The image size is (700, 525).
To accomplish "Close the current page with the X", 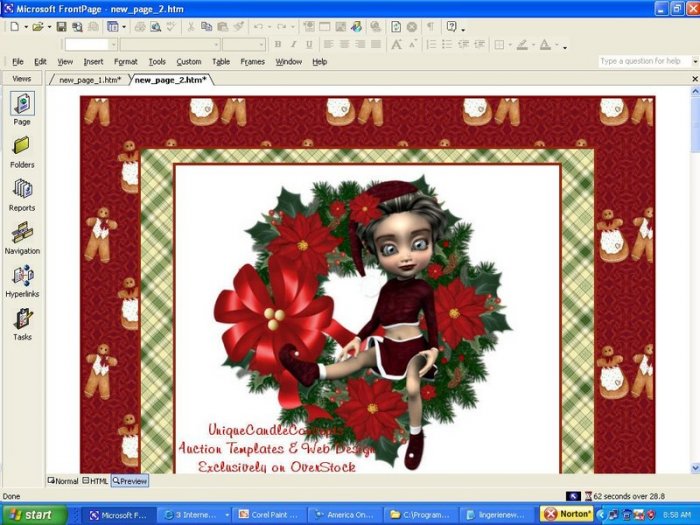I will tap(695, 79).
